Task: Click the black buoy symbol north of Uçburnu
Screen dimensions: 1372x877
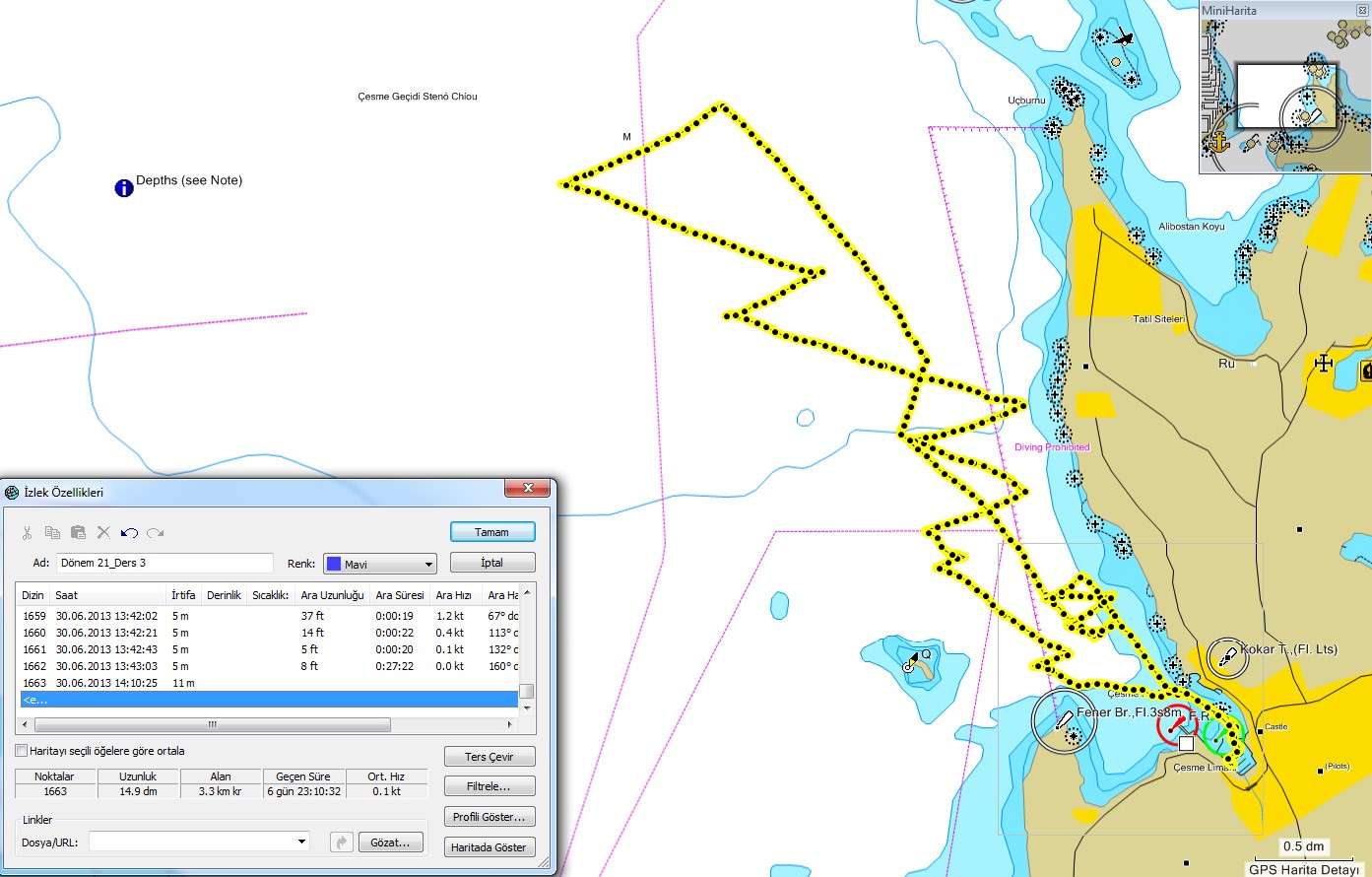Action: [1122, 38]
